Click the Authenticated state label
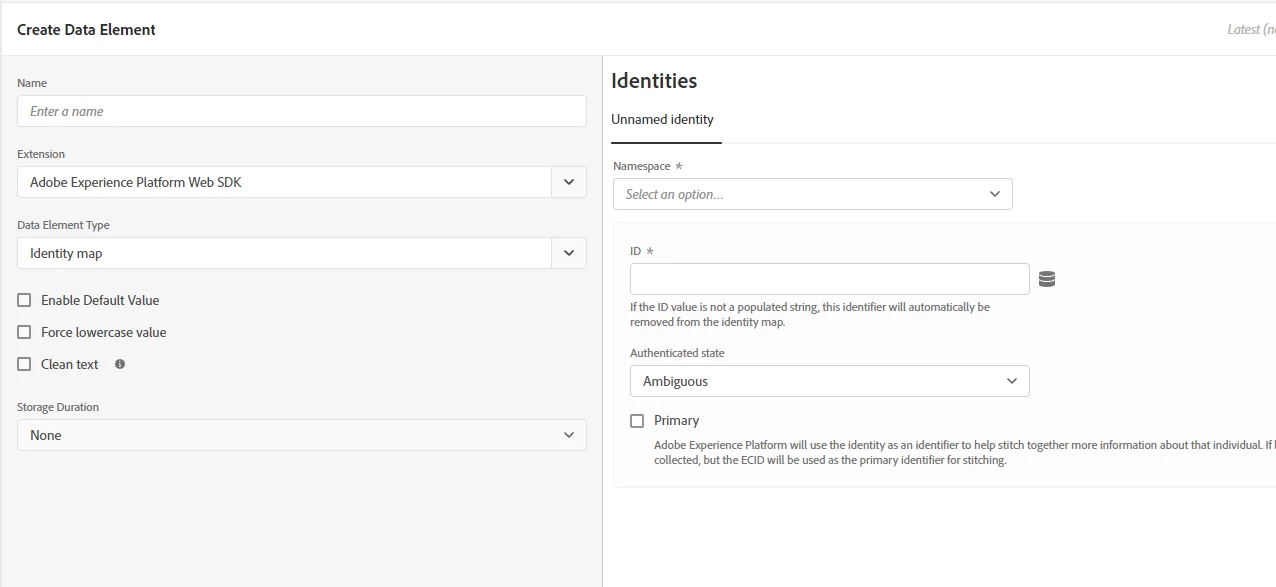The height and width of the screenshot is (587, 1276). coord(677,353)
